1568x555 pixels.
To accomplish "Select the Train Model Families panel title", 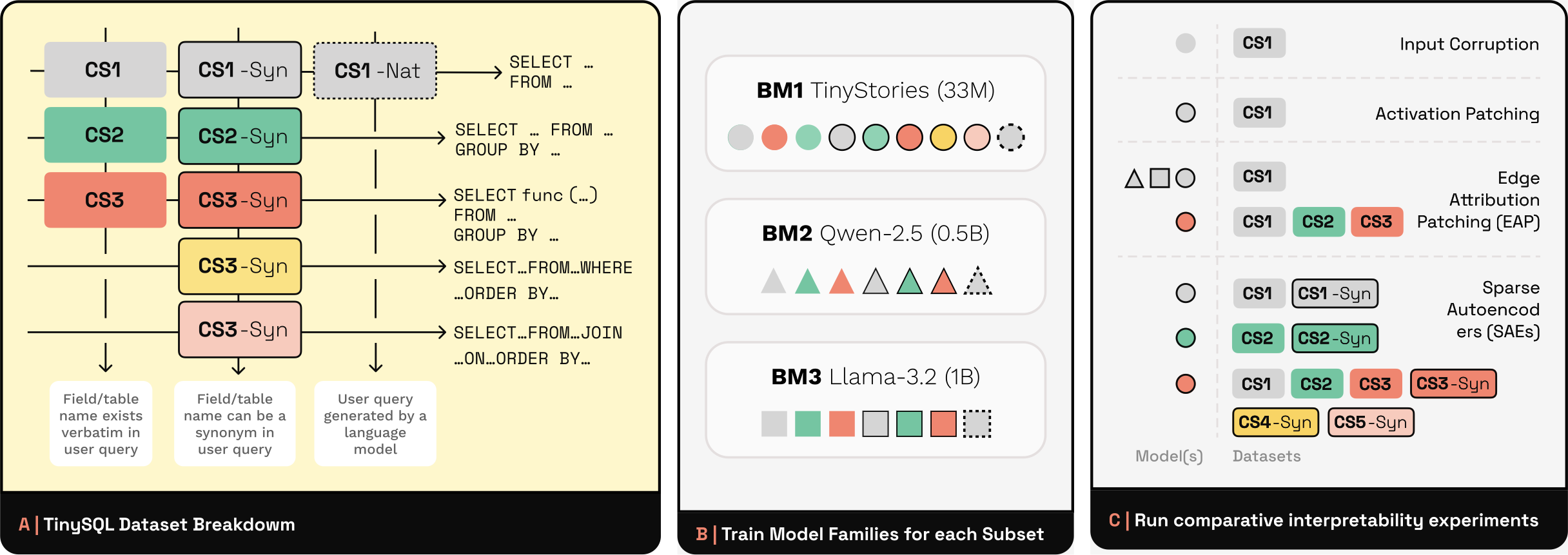I will point(882,534).
